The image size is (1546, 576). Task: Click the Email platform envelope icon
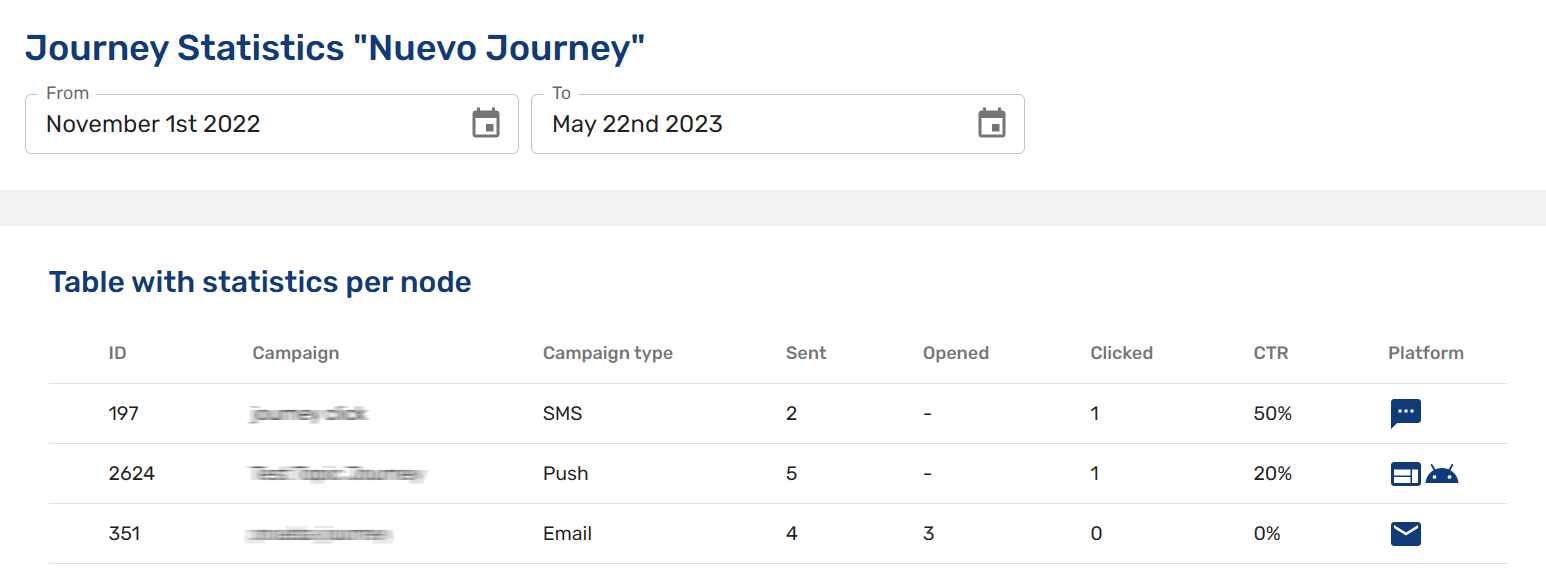[x=1405, y=534]
